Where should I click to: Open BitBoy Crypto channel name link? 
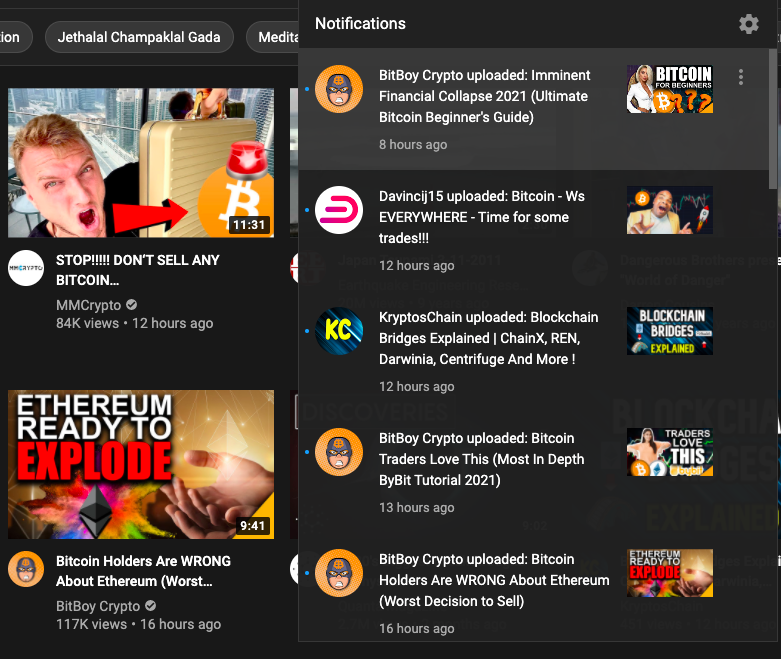point(98,606)
